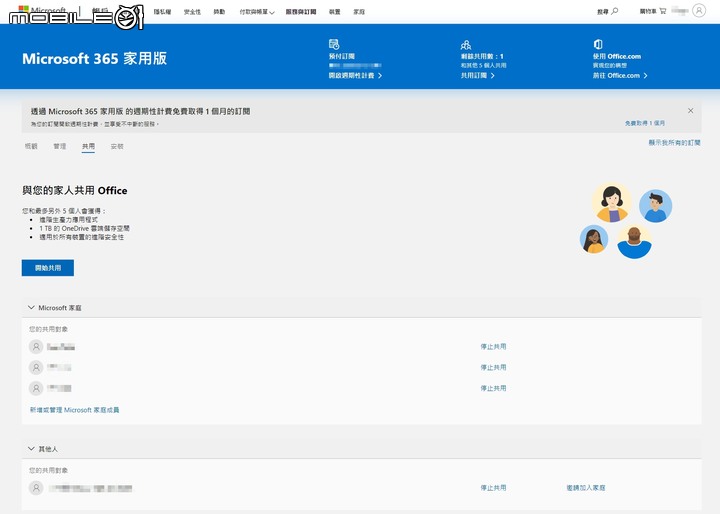Viewport: 720px width, 514px height.
Task: Open the 共用訂閱 link
Action: click(478, 75)
